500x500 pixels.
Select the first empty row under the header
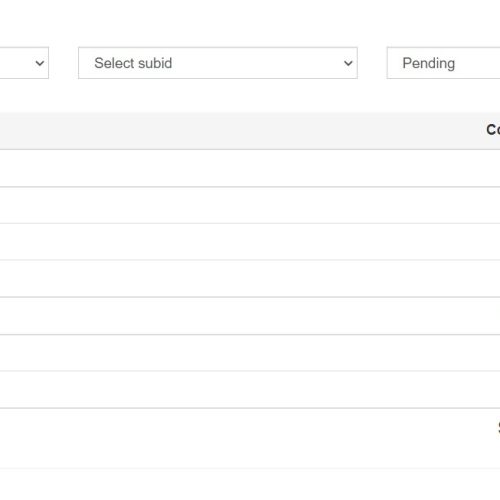(x=250, y=168)
